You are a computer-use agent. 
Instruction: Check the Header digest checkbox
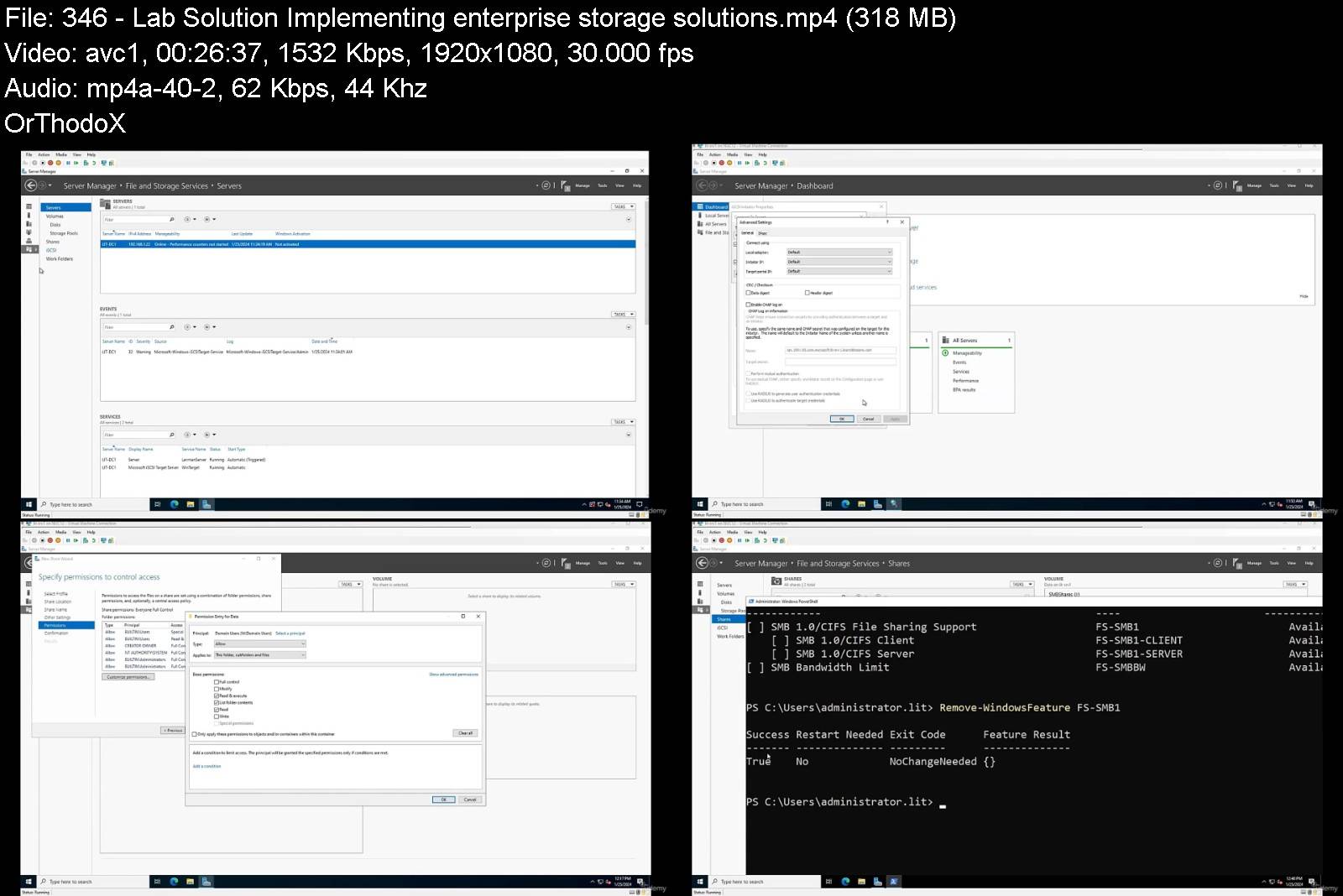(807, 293)
